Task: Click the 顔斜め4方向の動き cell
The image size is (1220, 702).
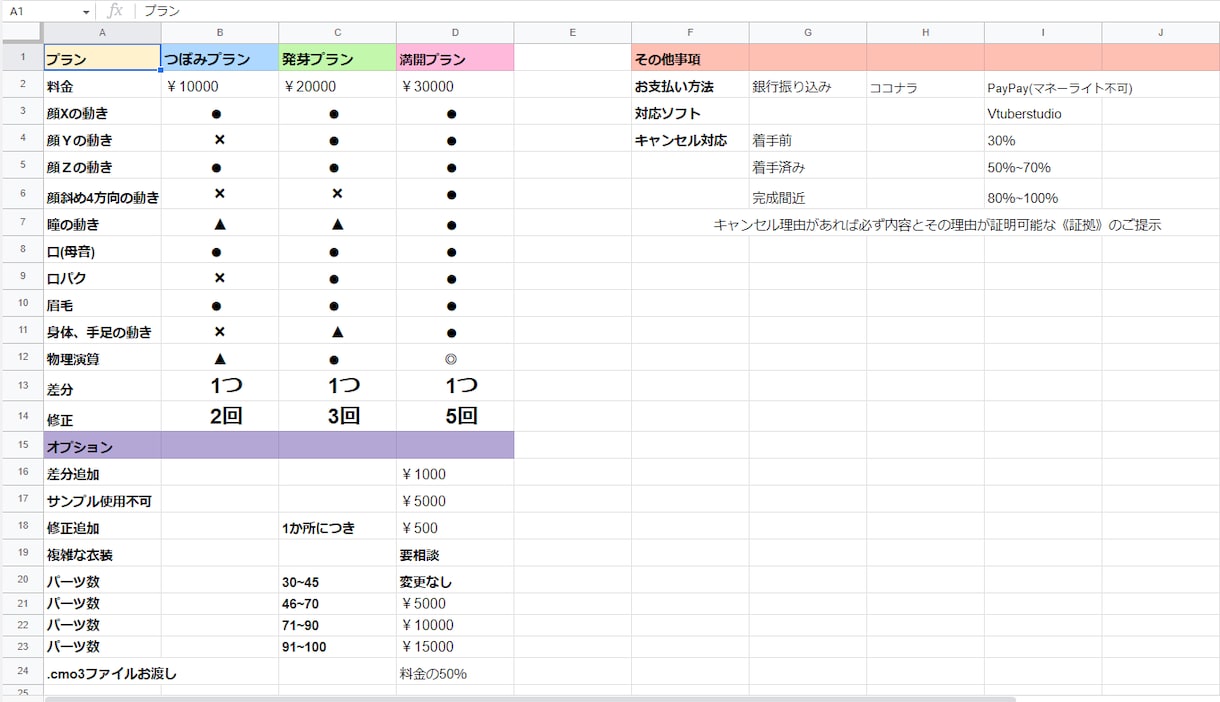Action: coord(103,195)
